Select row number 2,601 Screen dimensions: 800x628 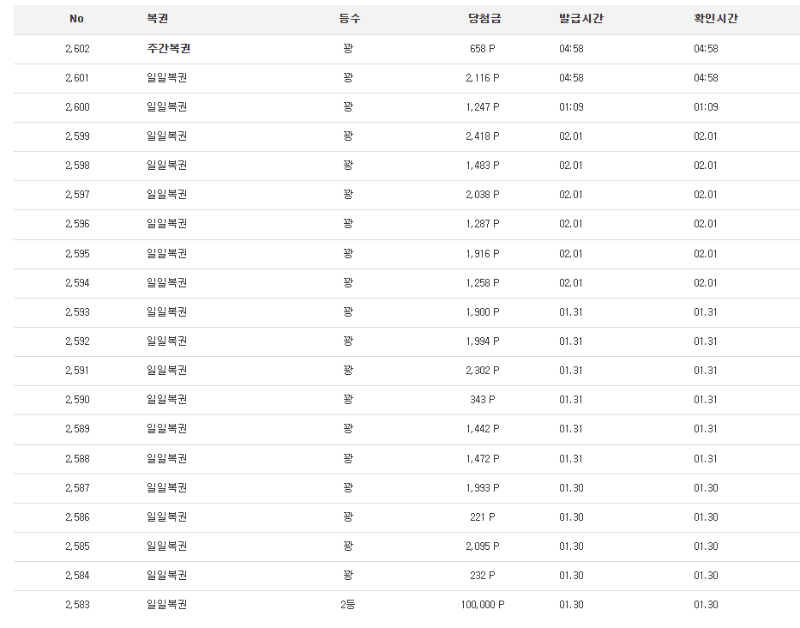click(x=77, y=78)
